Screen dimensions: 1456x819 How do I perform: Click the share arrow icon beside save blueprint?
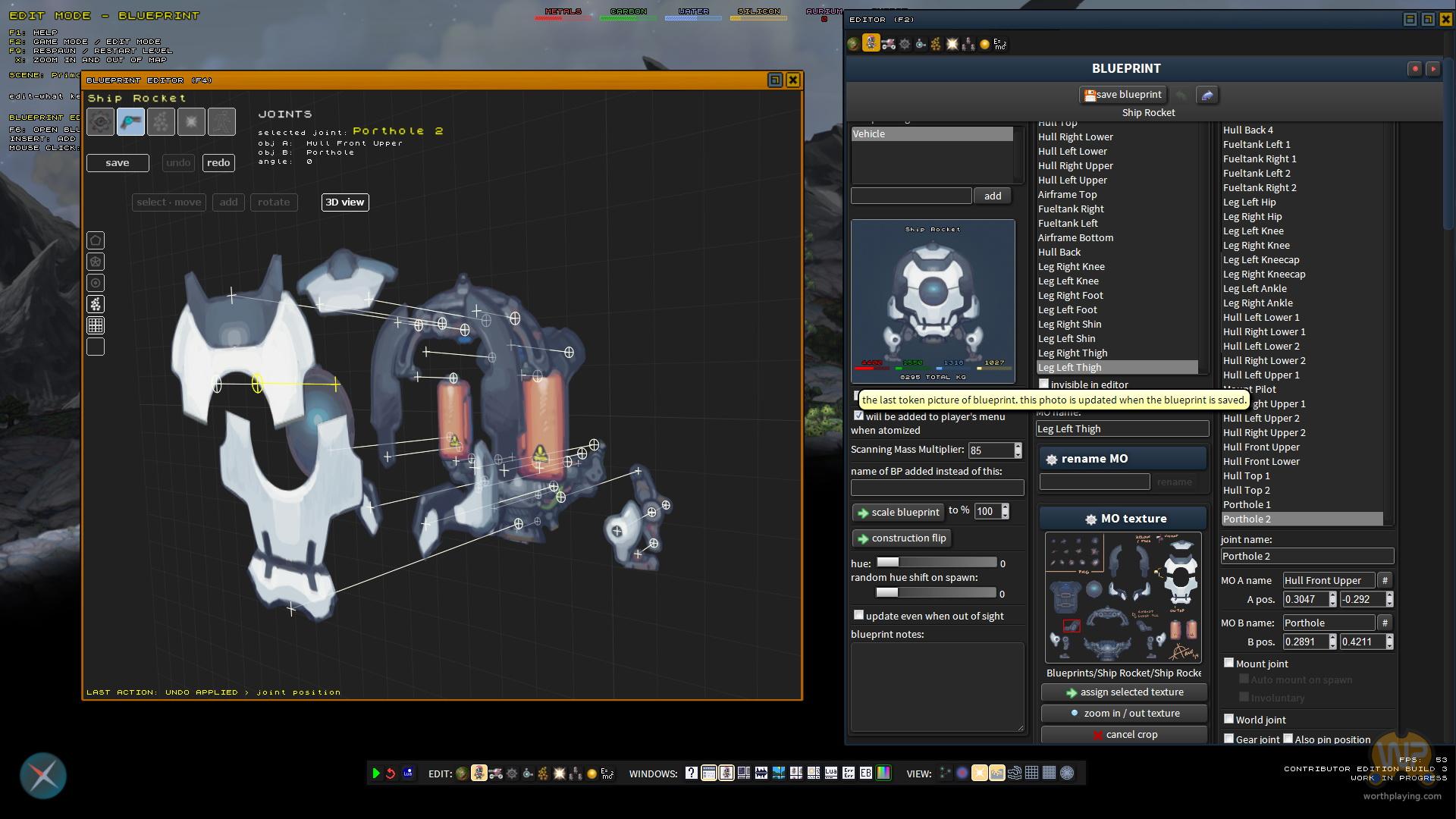pyautogui.click(x=1207, y=95)
